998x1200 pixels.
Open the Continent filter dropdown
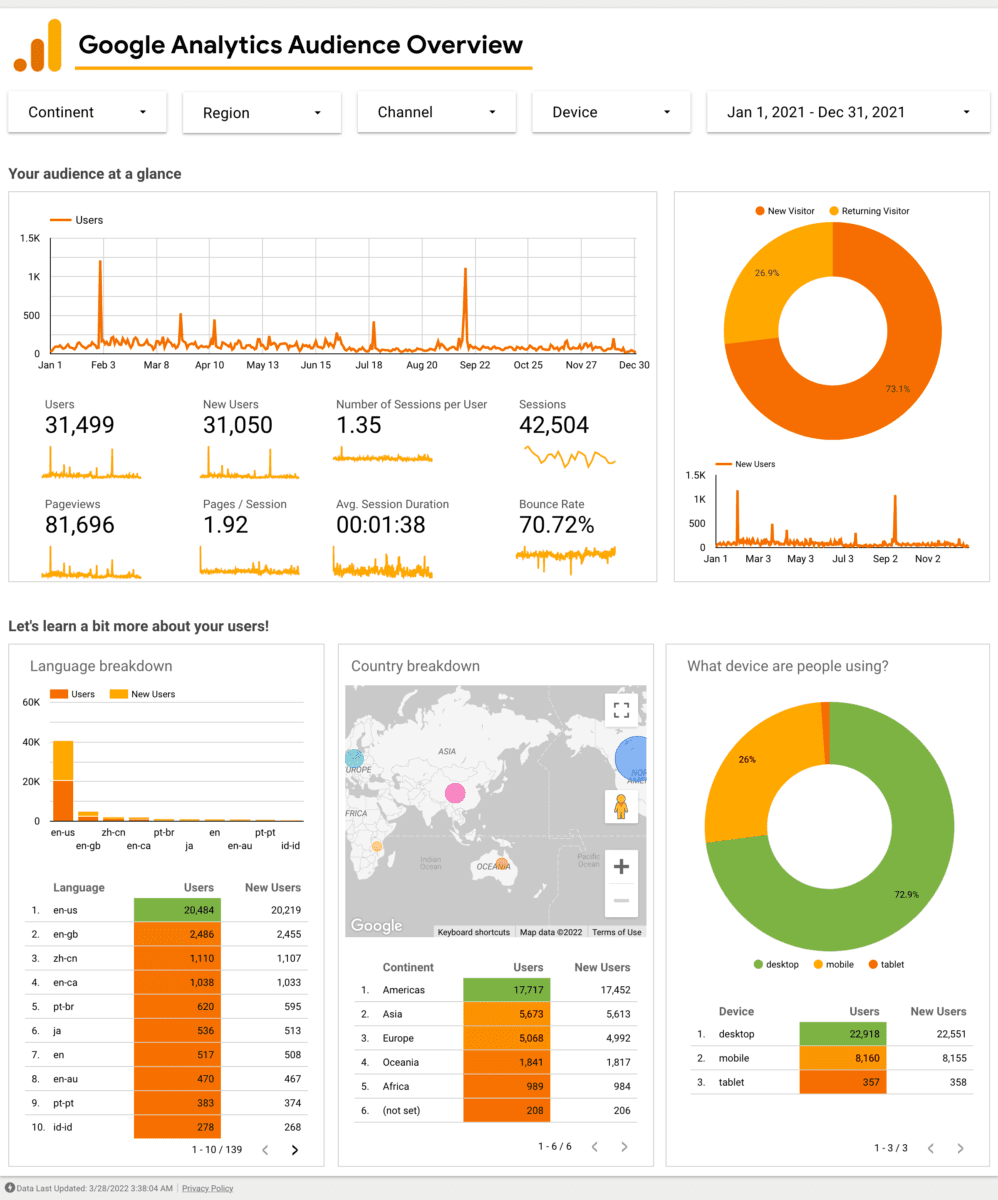coord(88,112)
